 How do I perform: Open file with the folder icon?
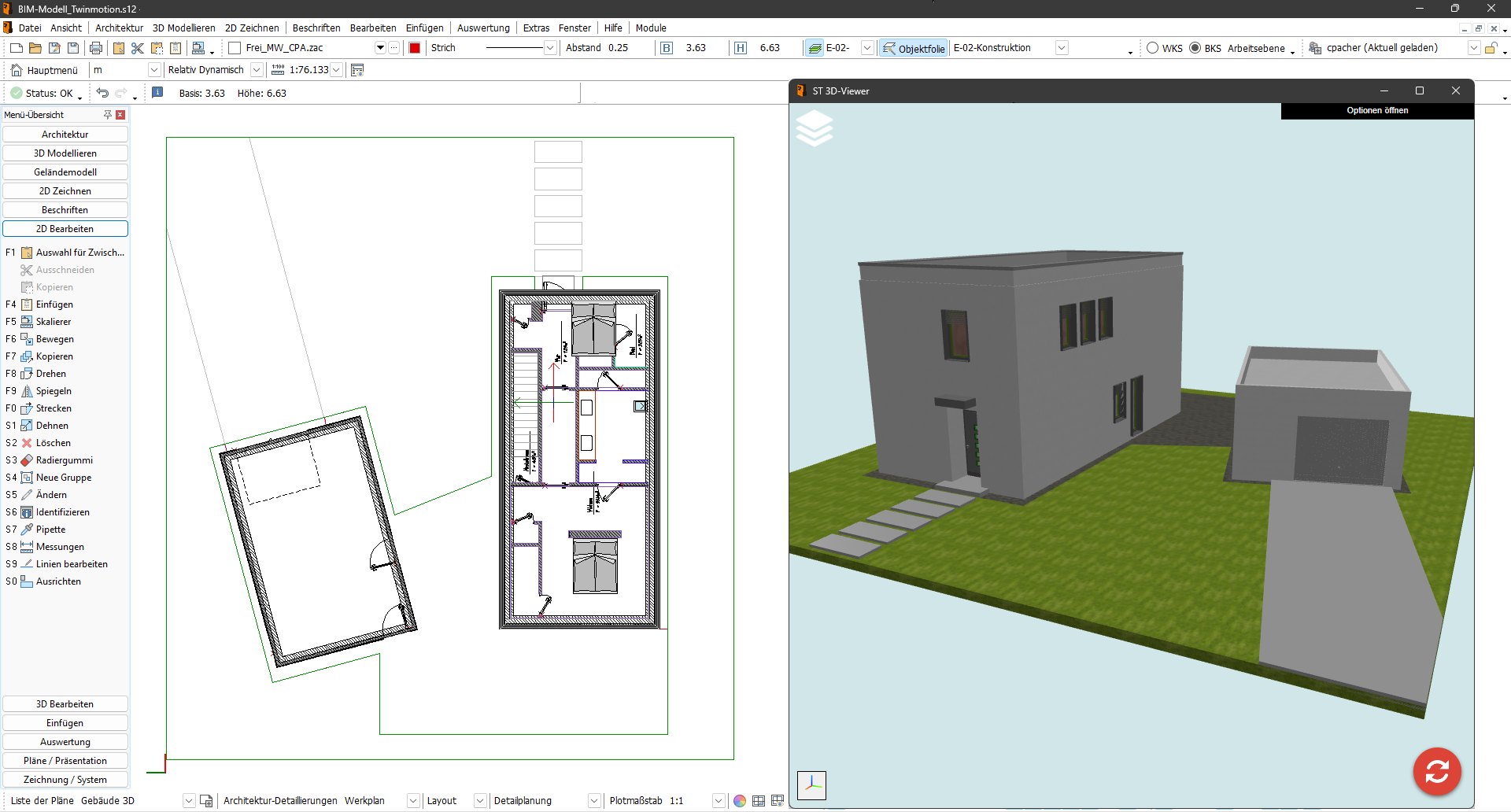[35, 48]
